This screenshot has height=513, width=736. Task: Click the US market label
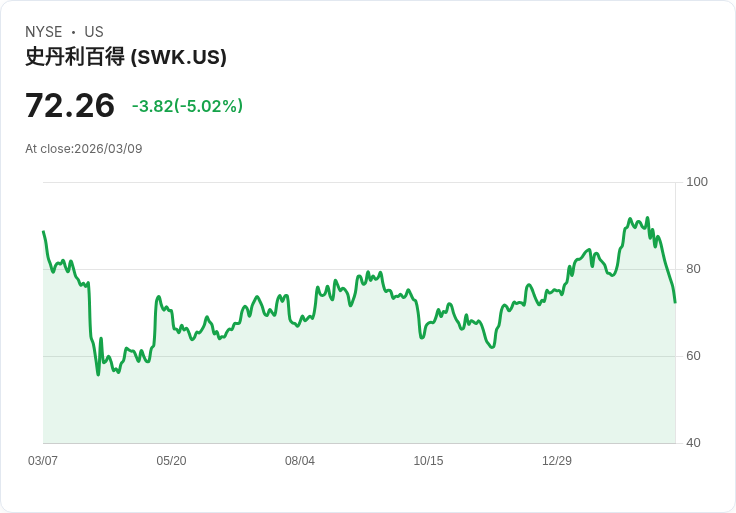94,32
